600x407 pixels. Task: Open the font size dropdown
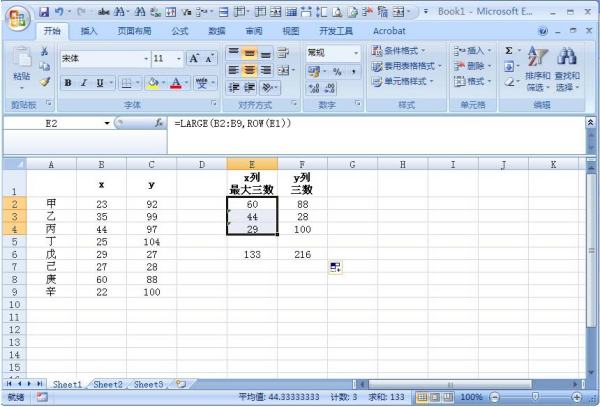179,59
